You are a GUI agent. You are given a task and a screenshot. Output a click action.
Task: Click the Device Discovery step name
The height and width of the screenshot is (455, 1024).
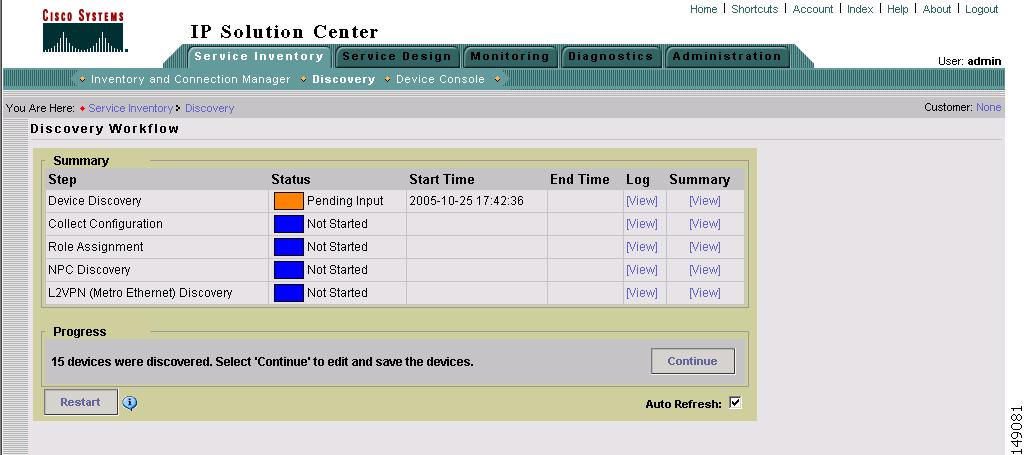pos(95,201)
